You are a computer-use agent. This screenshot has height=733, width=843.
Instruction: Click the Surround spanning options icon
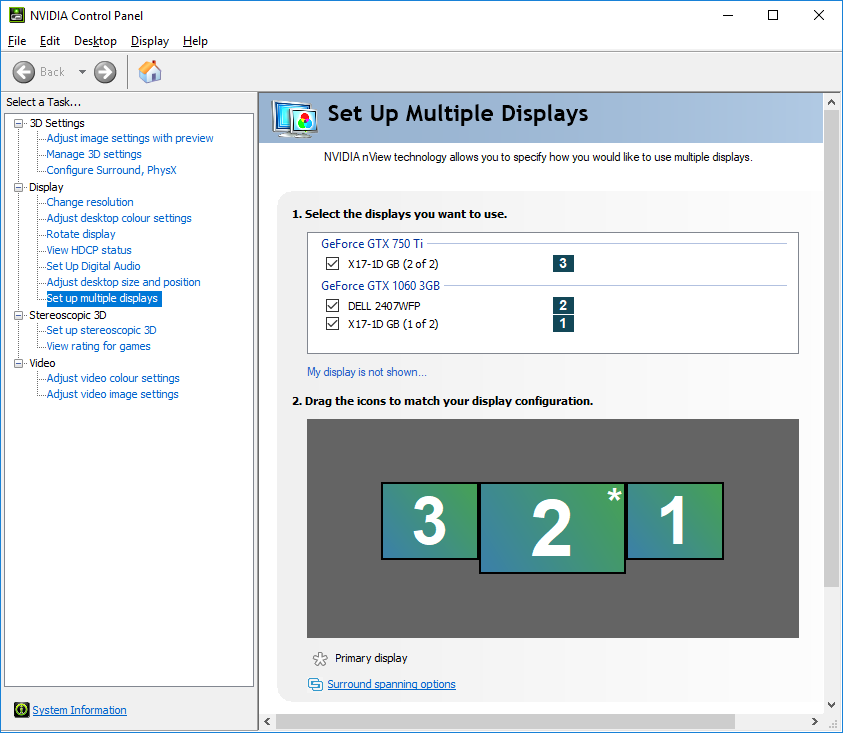[x=316, y=685]
